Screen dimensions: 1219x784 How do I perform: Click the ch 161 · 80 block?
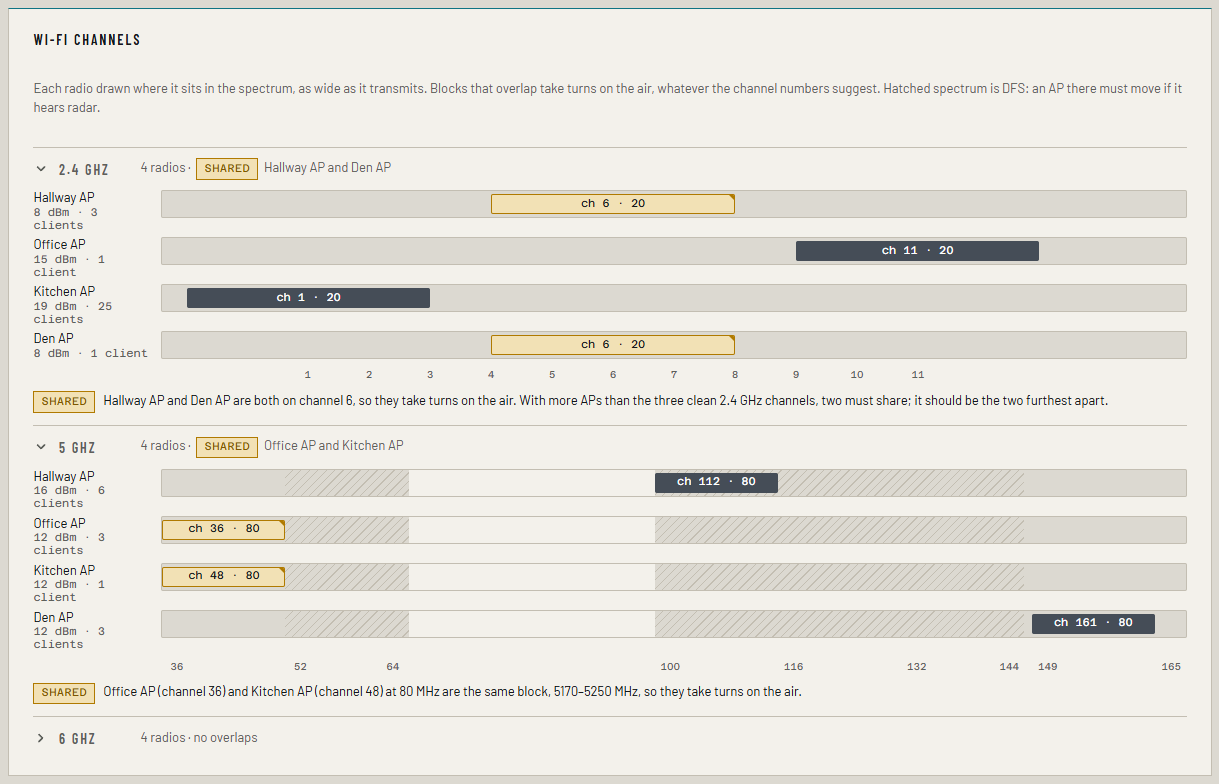click(1093, 624)
